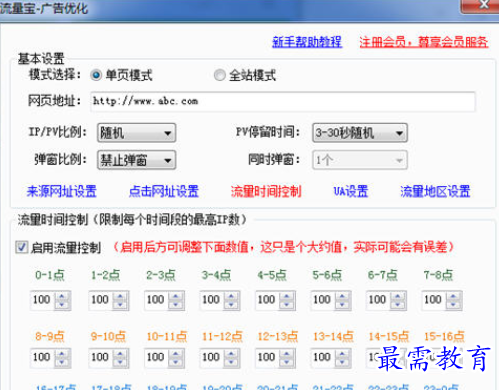
Task: Open the 新手帮助教程 help link
Action: coord(307,42)
